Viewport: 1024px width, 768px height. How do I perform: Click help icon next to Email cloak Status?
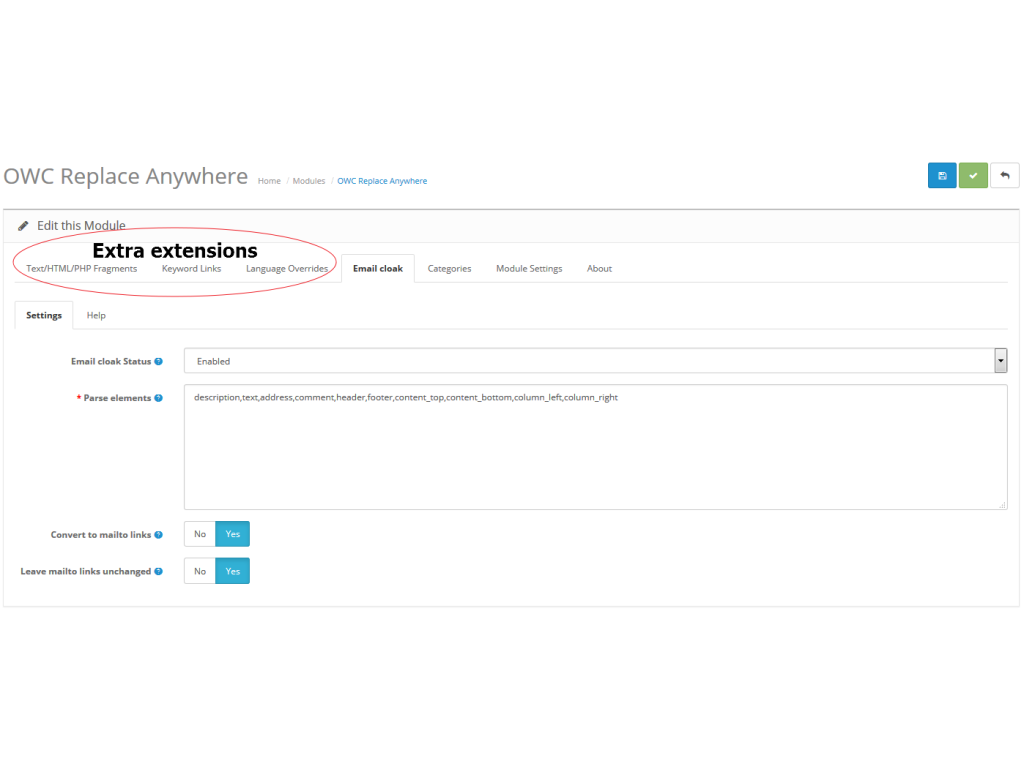click(x=159, y=361)
